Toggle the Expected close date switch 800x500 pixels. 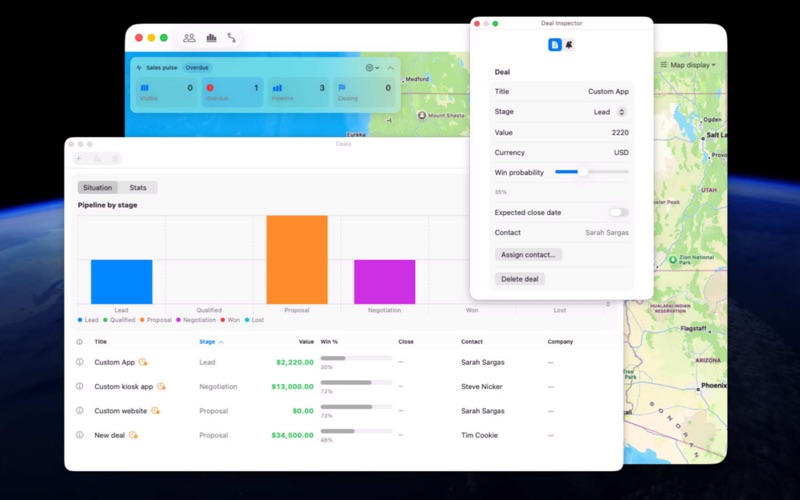click(x=618, y=212)
